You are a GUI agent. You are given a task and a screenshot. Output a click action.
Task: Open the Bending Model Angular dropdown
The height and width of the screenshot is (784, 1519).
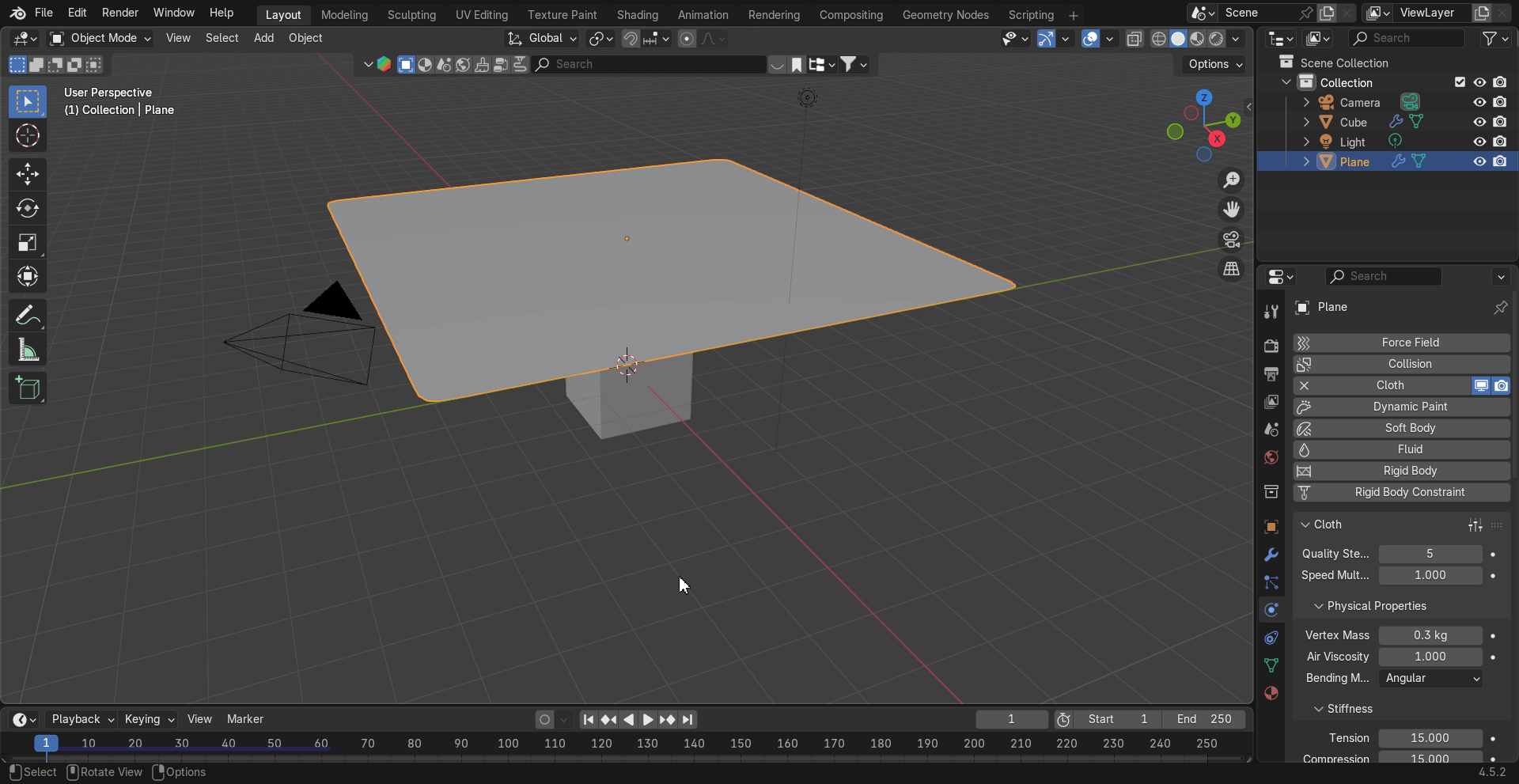(1431, 678)
